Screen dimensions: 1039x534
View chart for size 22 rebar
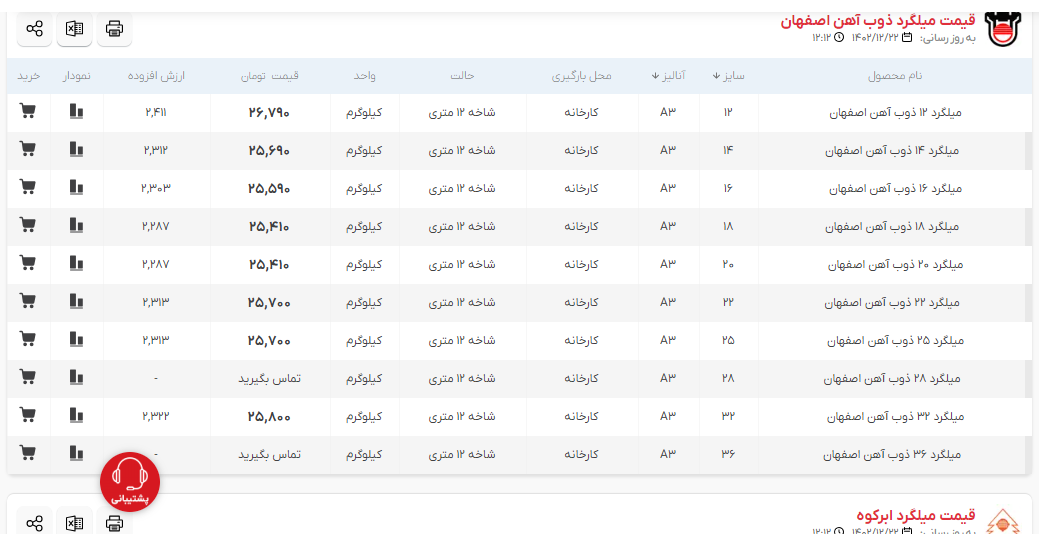(x=77, y=302)
